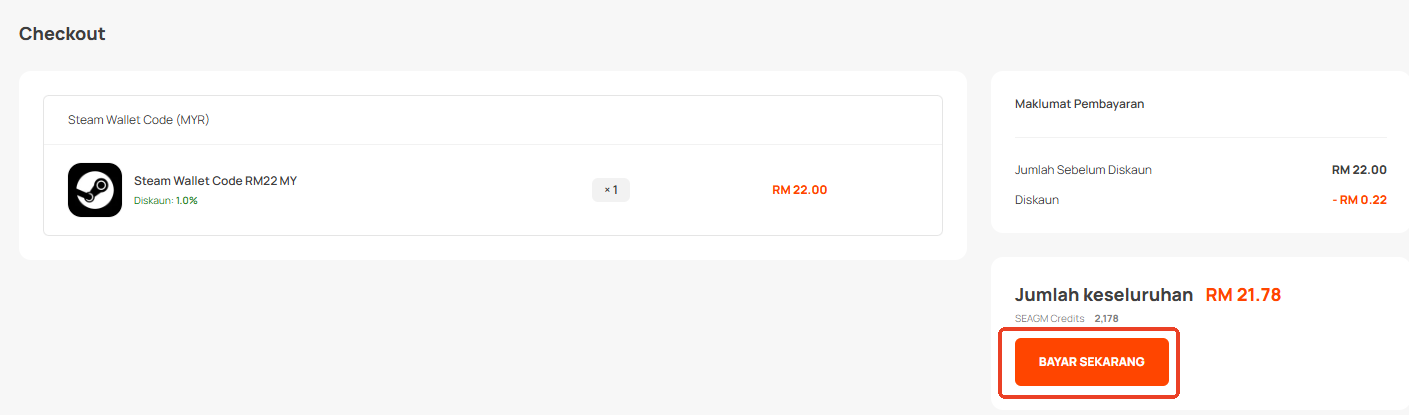Select the Steam Wallet Code RM22 MY title
1409x415 pixels.
pyautogui.click(x=215, y=181)
